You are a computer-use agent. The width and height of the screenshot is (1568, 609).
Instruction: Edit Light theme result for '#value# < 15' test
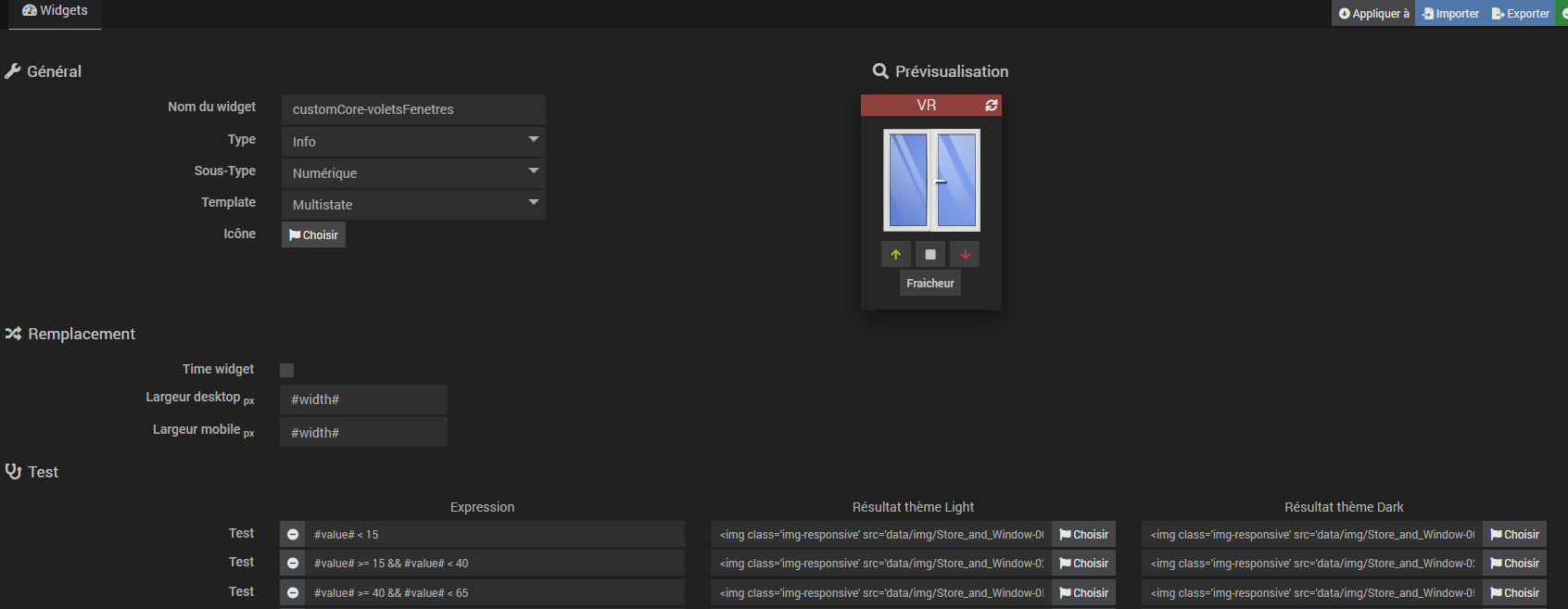click(x=881, y=534)
